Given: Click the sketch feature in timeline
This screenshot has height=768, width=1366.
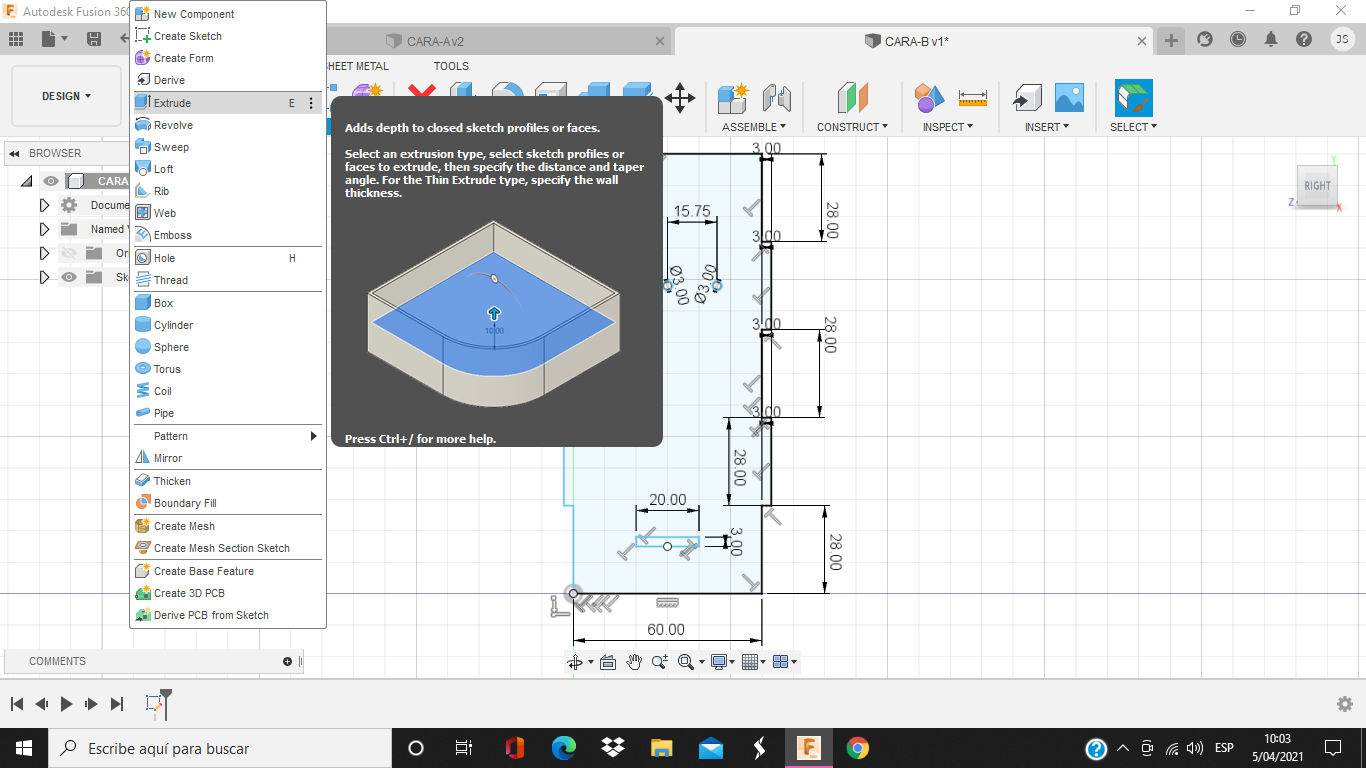Looking at the screenshot, I should tap(154, 704).
